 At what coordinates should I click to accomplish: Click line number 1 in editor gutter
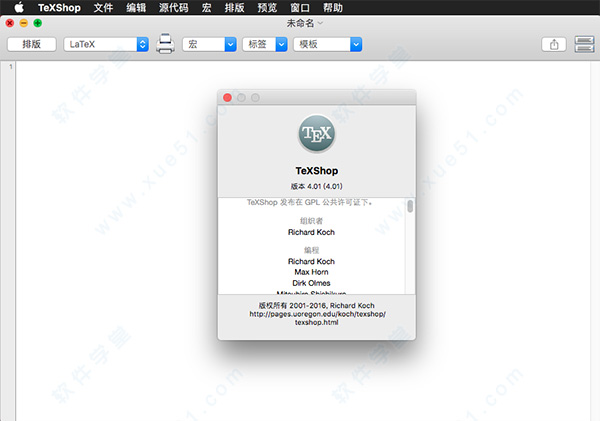(x=11, y=67)
